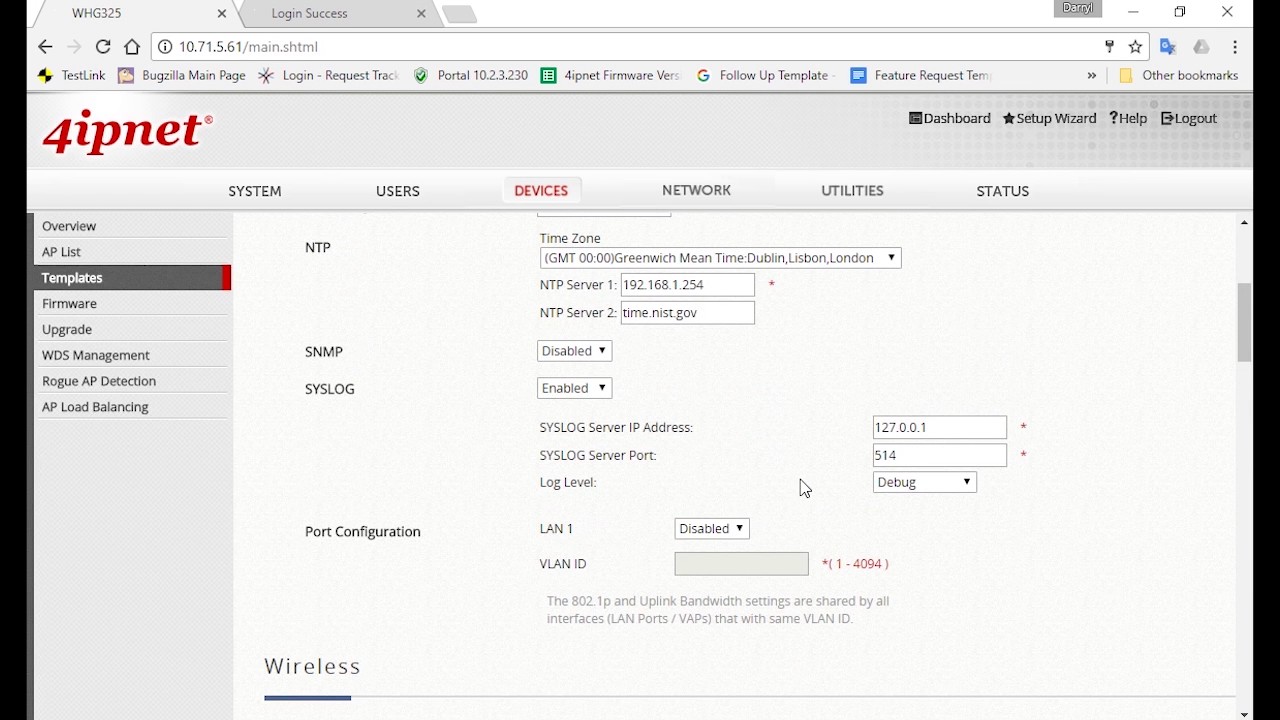
Task: Switch to the Login Success tab
Action: [x=310, y=13]
